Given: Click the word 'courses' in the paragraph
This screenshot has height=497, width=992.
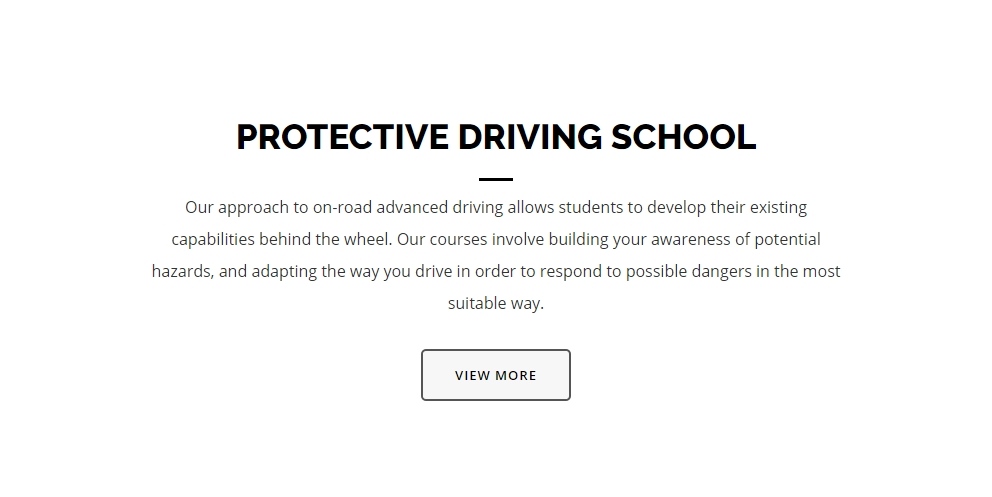Looking at the screenshot, I should coord(459,240).
